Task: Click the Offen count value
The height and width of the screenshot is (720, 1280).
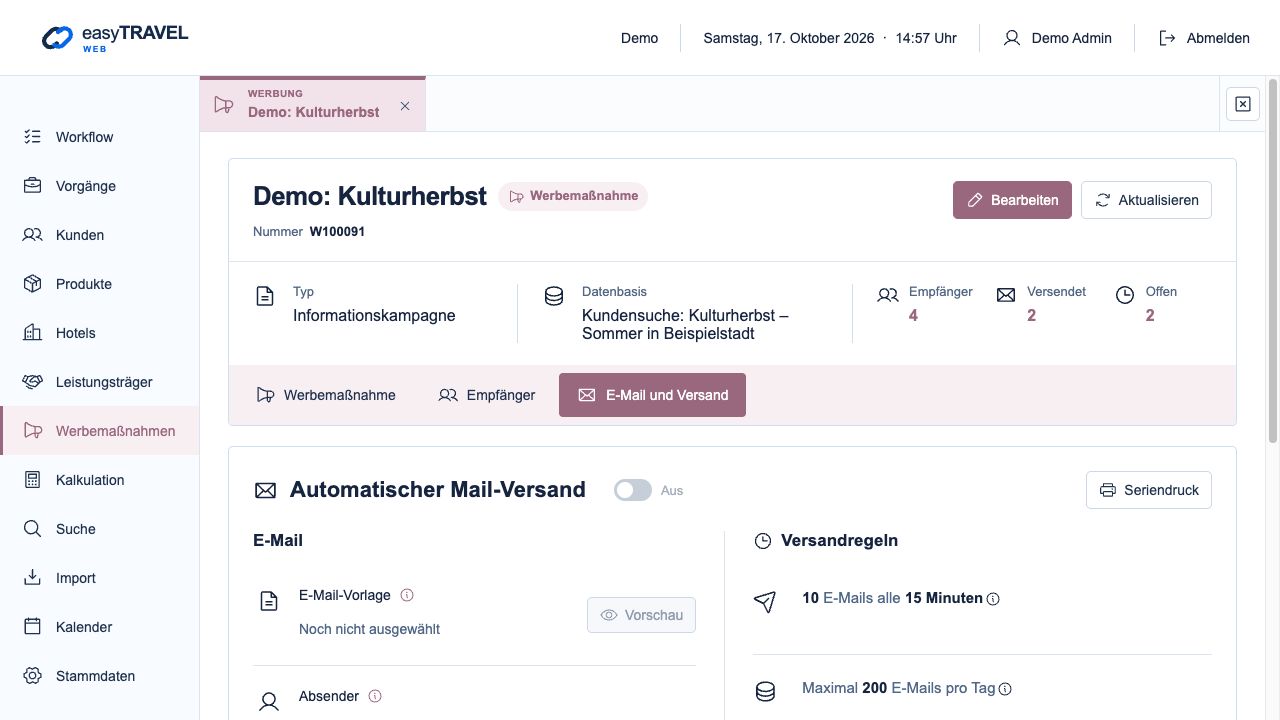Action: [x=1150, y=315]
